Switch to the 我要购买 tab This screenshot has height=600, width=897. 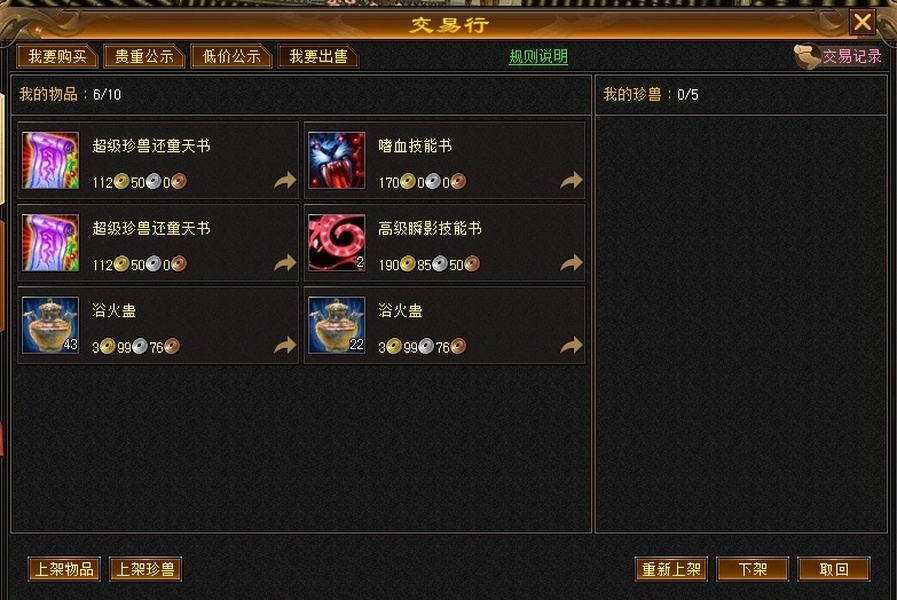[57, 57]
